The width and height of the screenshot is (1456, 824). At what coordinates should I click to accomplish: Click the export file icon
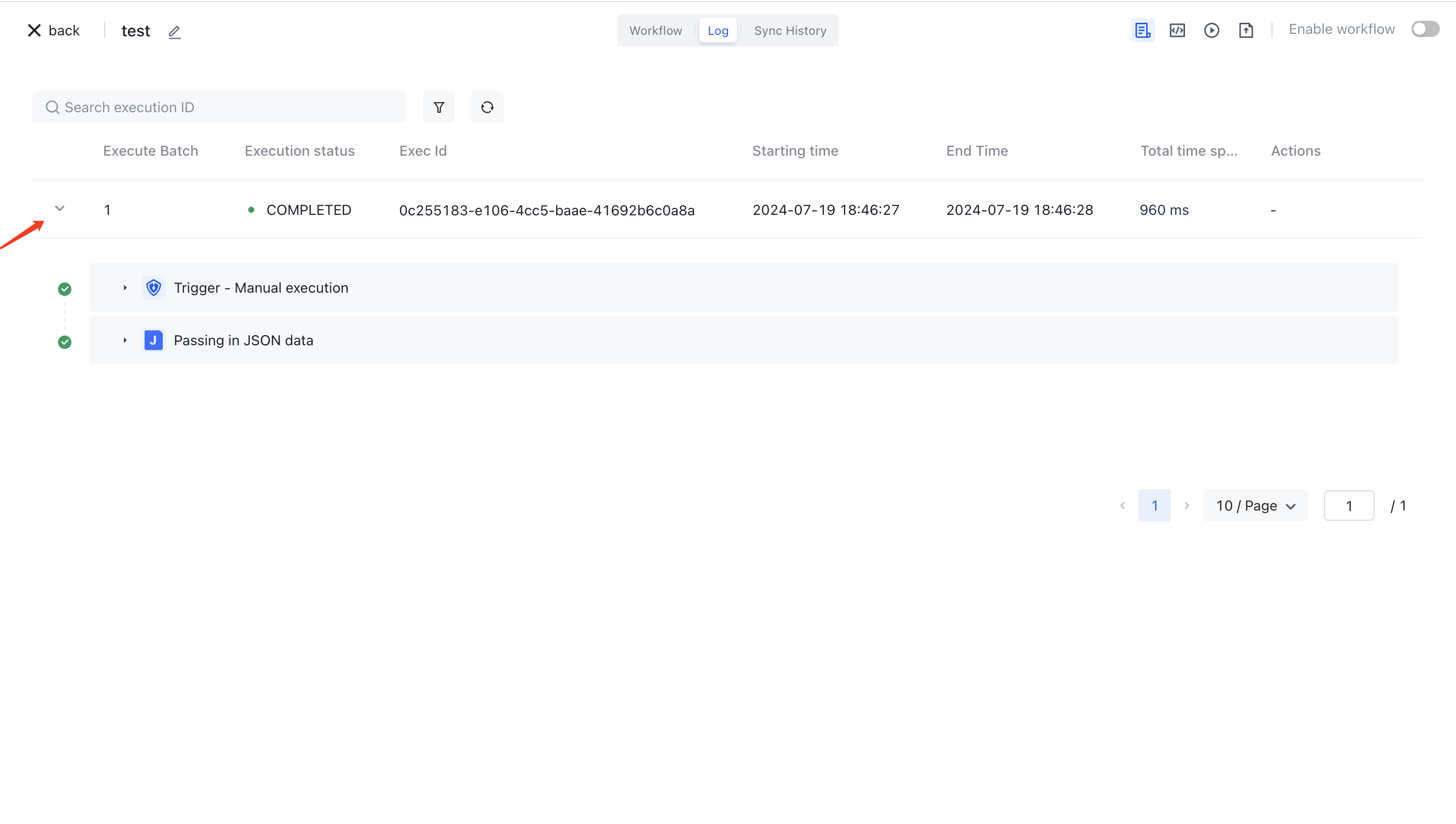point(1246,30)
